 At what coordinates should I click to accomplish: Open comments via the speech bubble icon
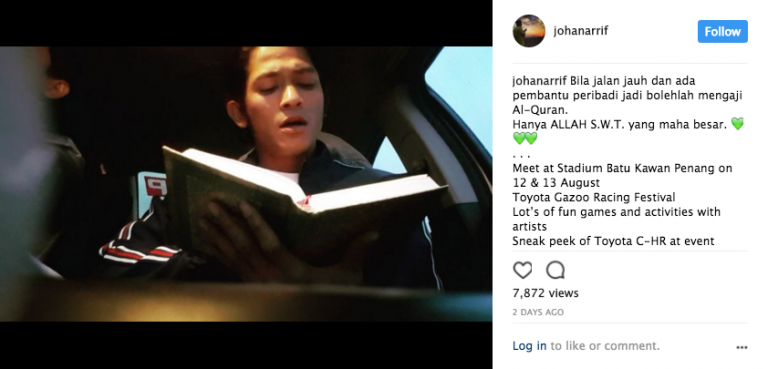click(x=555, y=270)
